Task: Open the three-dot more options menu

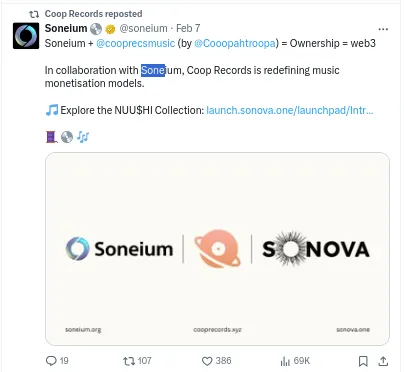Action: point(383,29)
